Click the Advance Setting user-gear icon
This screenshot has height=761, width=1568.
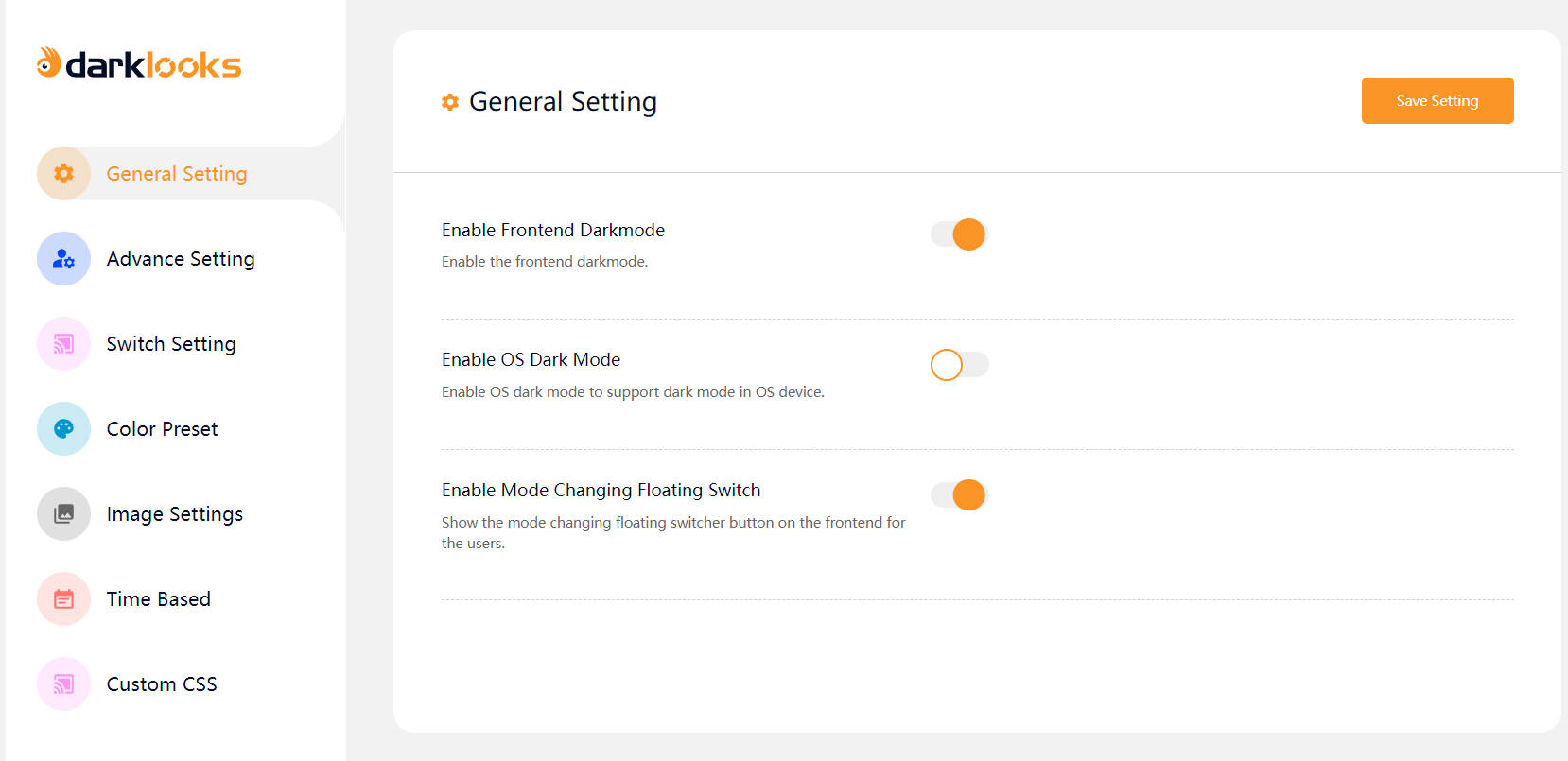tap(63, 259)
